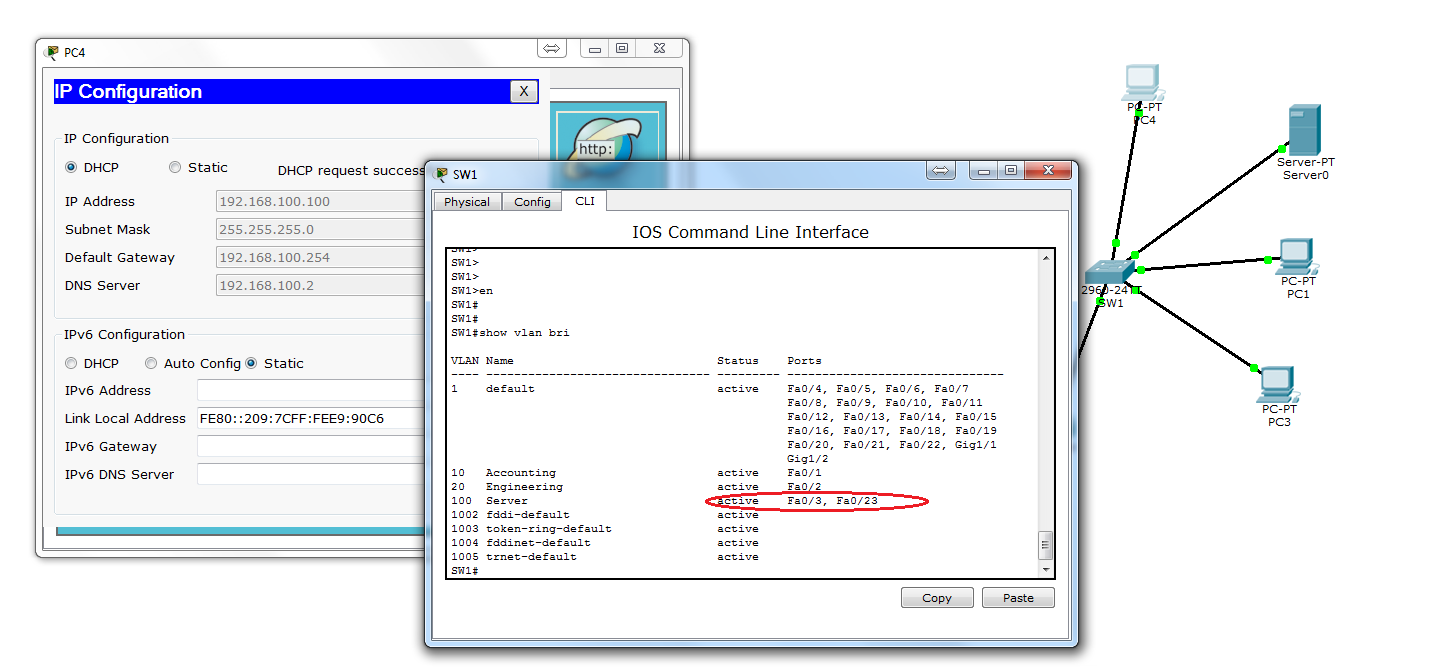This screenshot has height=669, width=1439.
Task: Click the IP Address field 192.168.100.100
Action: point(320,201)
